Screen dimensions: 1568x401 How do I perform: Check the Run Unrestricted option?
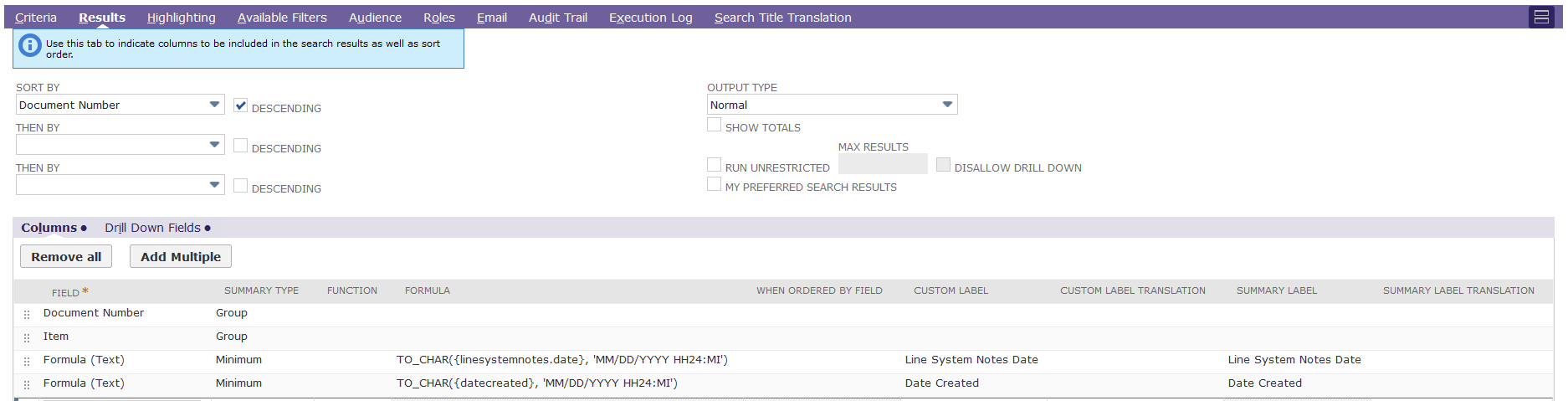coord(714,165)
